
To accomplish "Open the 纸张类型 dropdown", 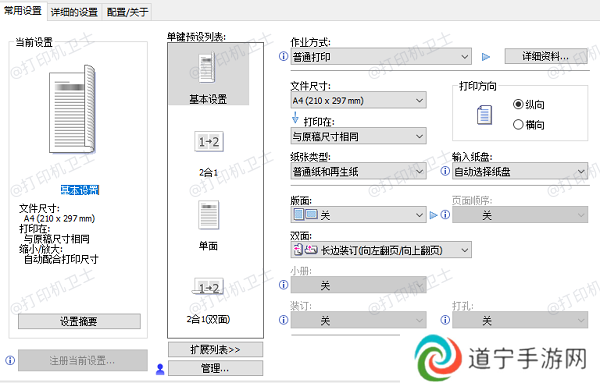I will click(x=358, y=171).
